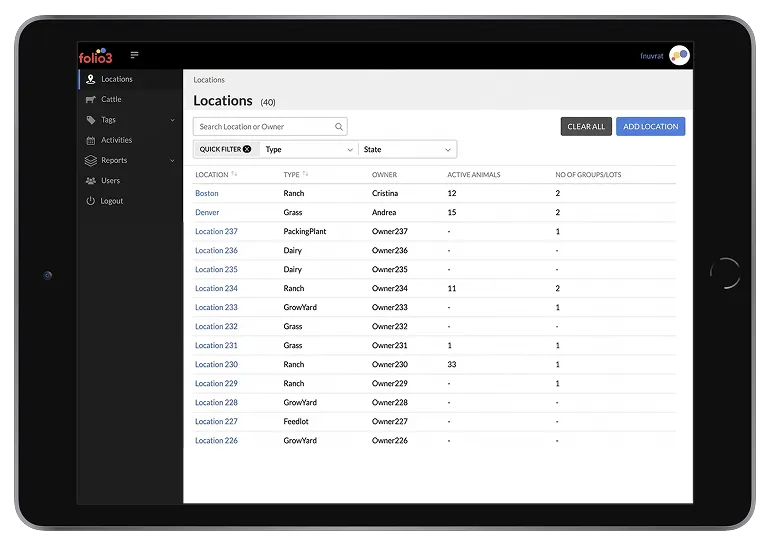Click the Cattle icon in sidebar
This screenshot has width=772, height=546.
[x=91, y=99]
